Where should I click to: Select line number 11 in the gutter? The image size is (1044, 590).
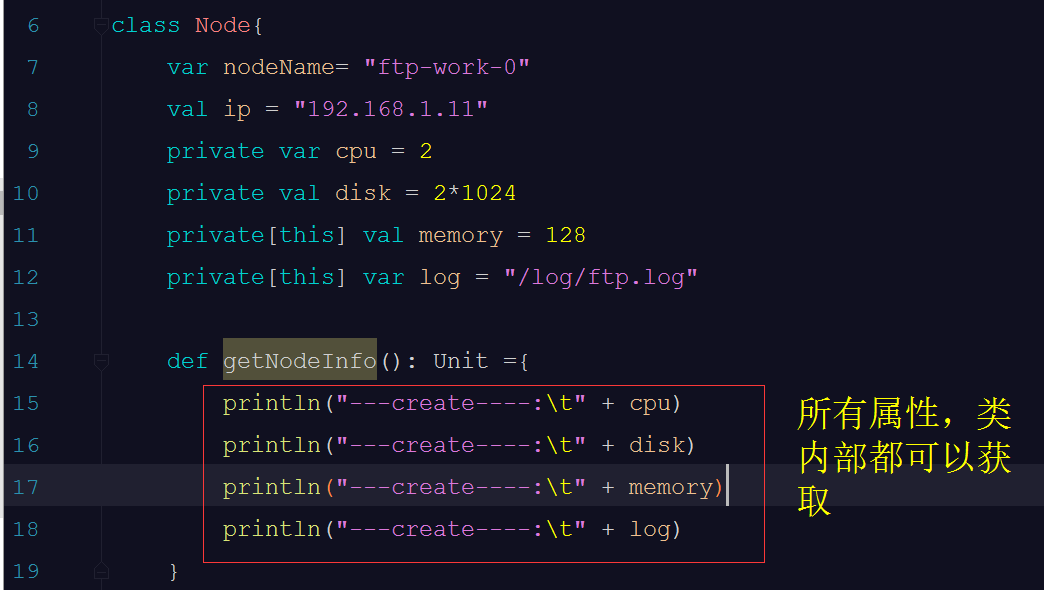click(26, 236)
